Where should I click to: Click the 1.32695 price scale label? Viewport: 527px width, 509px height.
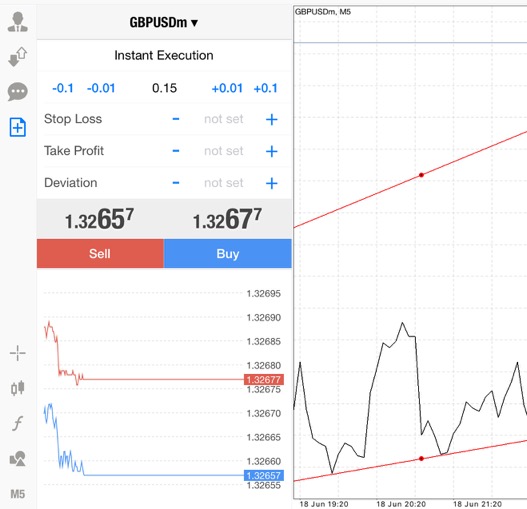click(264, 293)
